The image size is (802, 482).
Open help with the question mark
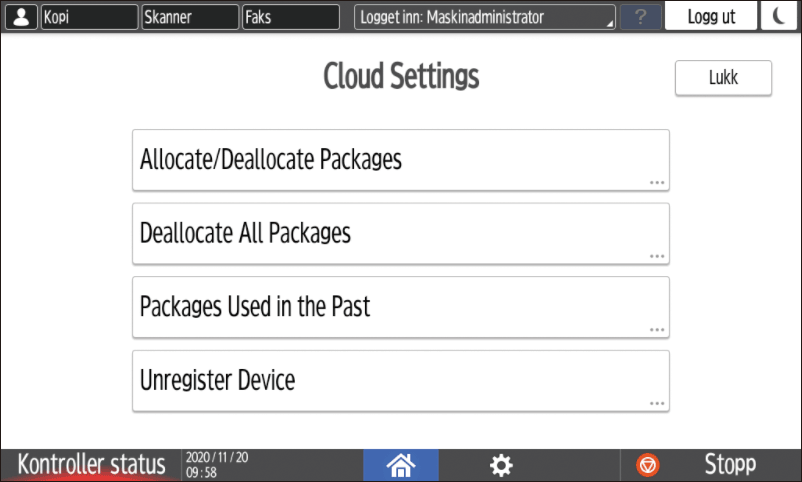(640, 17)
